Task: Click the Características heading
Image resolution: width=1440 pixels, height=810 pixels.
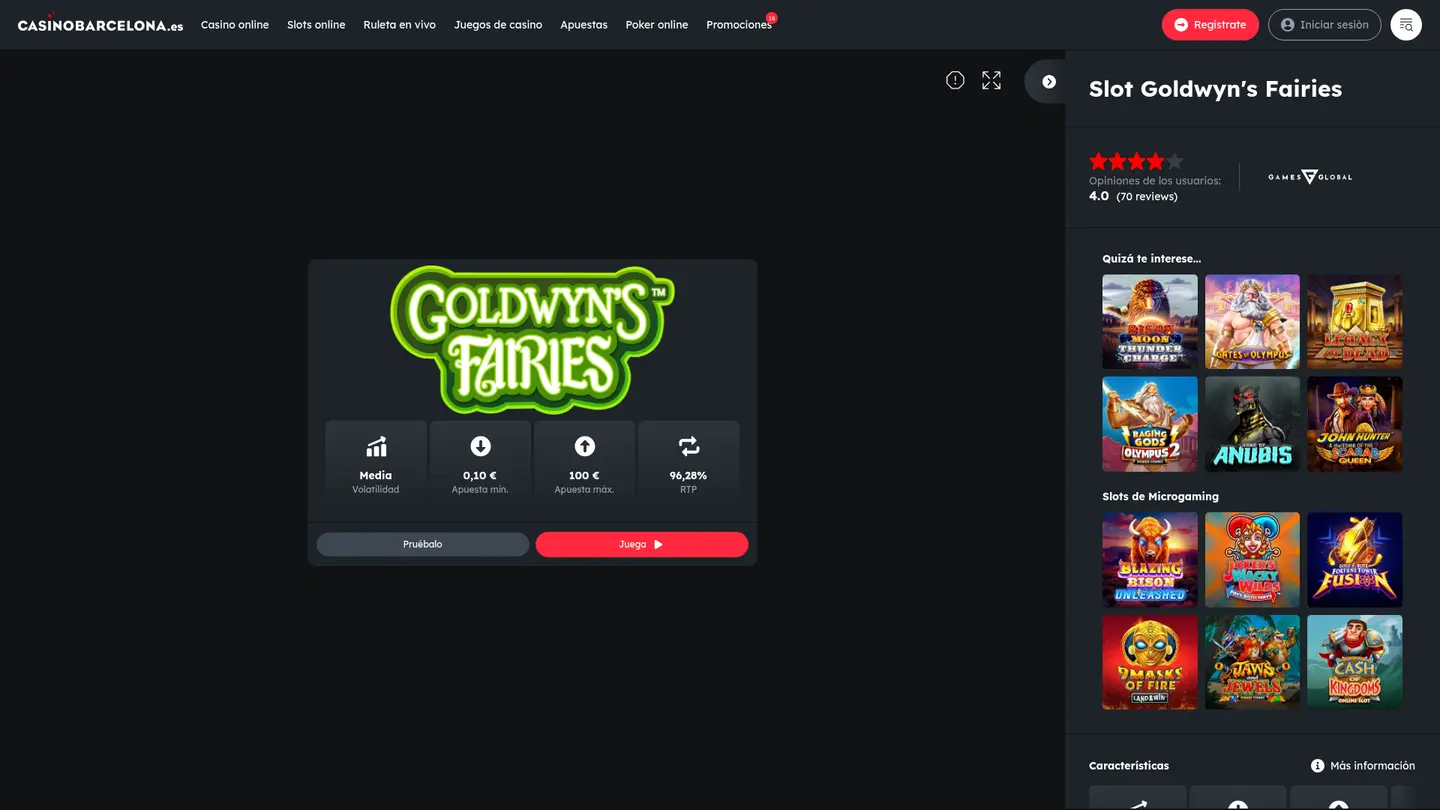Action: click(1129, 766)
